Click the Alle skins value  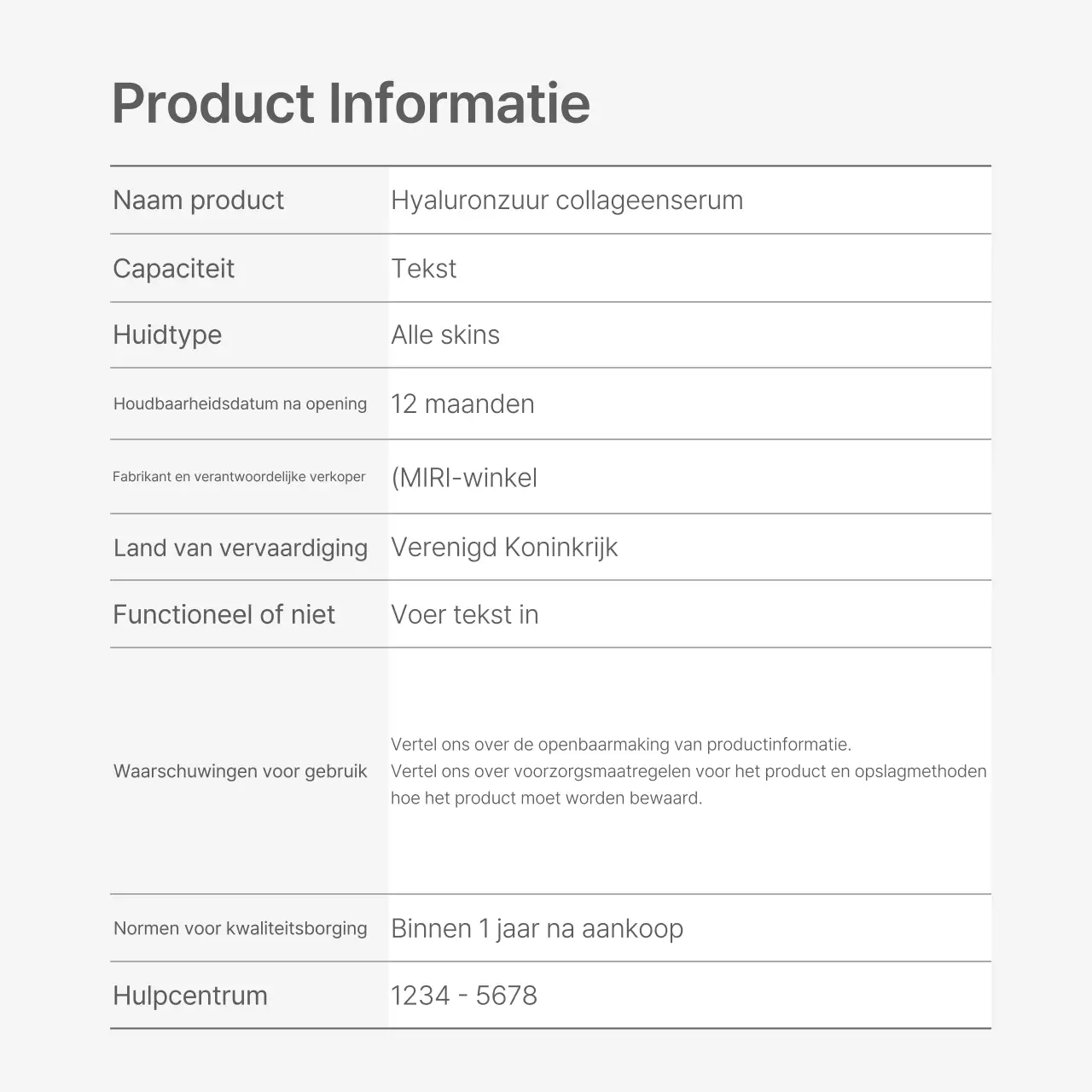tap(444, 335)
